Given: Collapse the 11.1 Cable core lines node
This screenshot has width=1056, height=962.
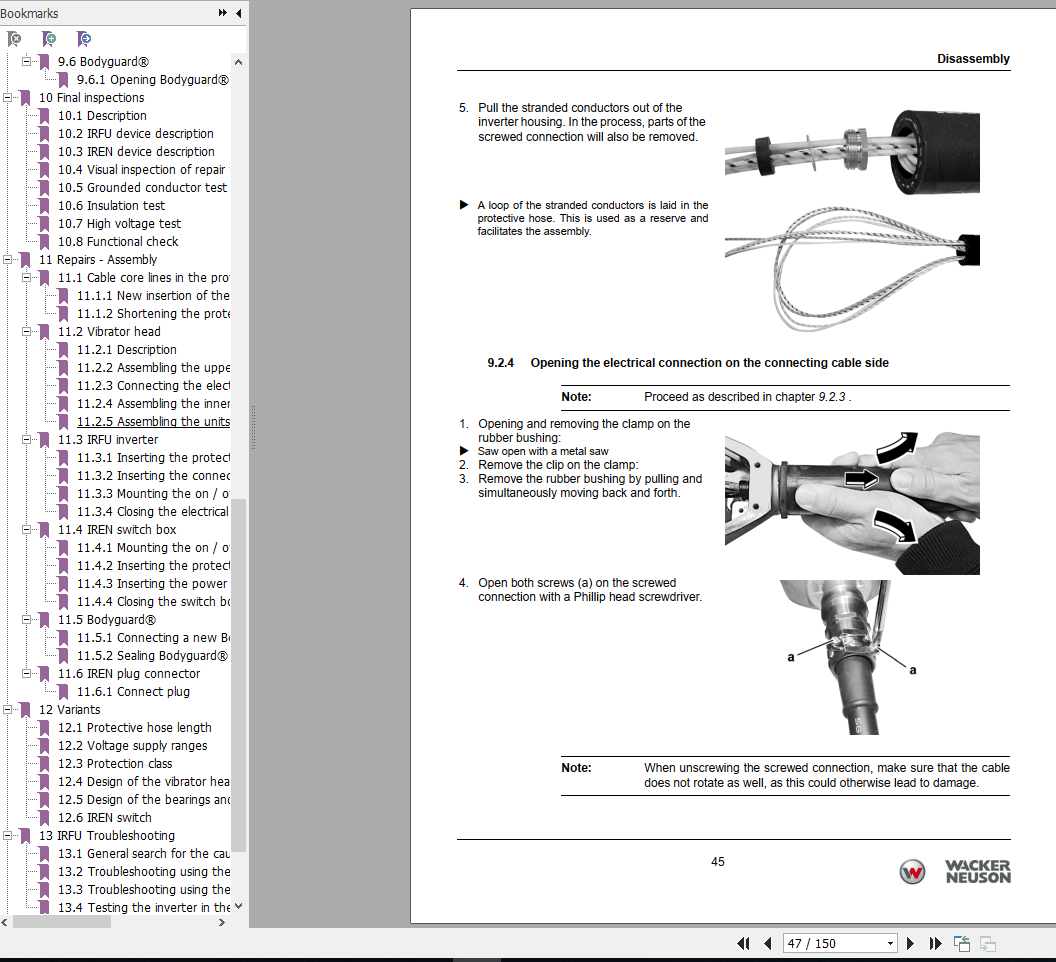Looking at the screenshot, I should pos(26,278).
